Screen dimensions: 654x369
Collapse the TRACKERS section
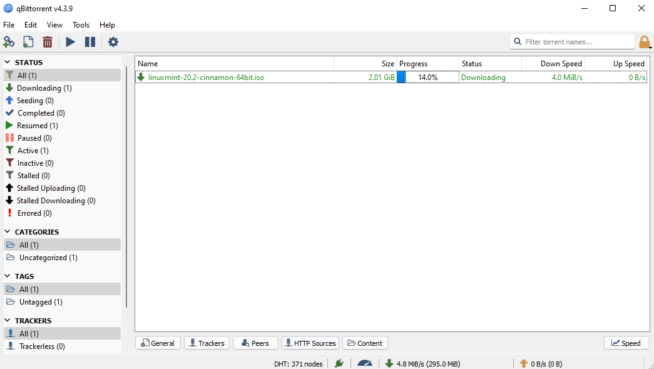(8, 320)
